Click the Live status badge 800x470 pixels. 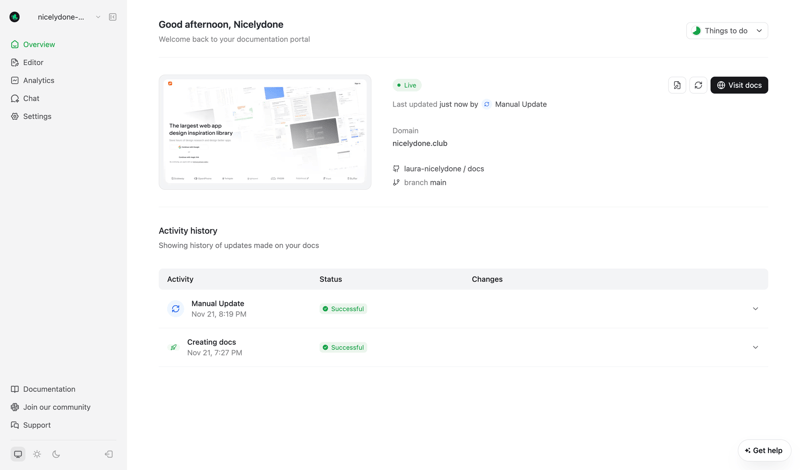pos(407,85)
